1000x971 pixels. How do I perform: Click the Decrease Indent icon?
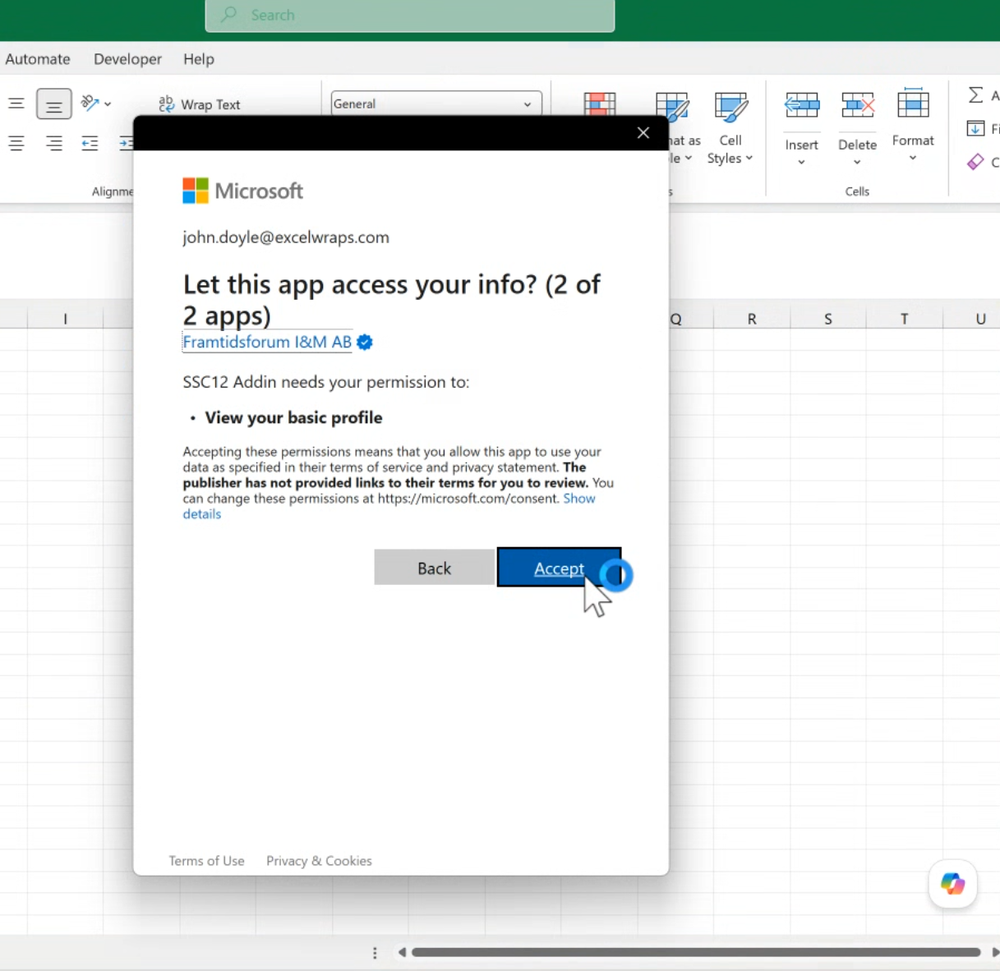pyautogui.click(x=90, y=144)
